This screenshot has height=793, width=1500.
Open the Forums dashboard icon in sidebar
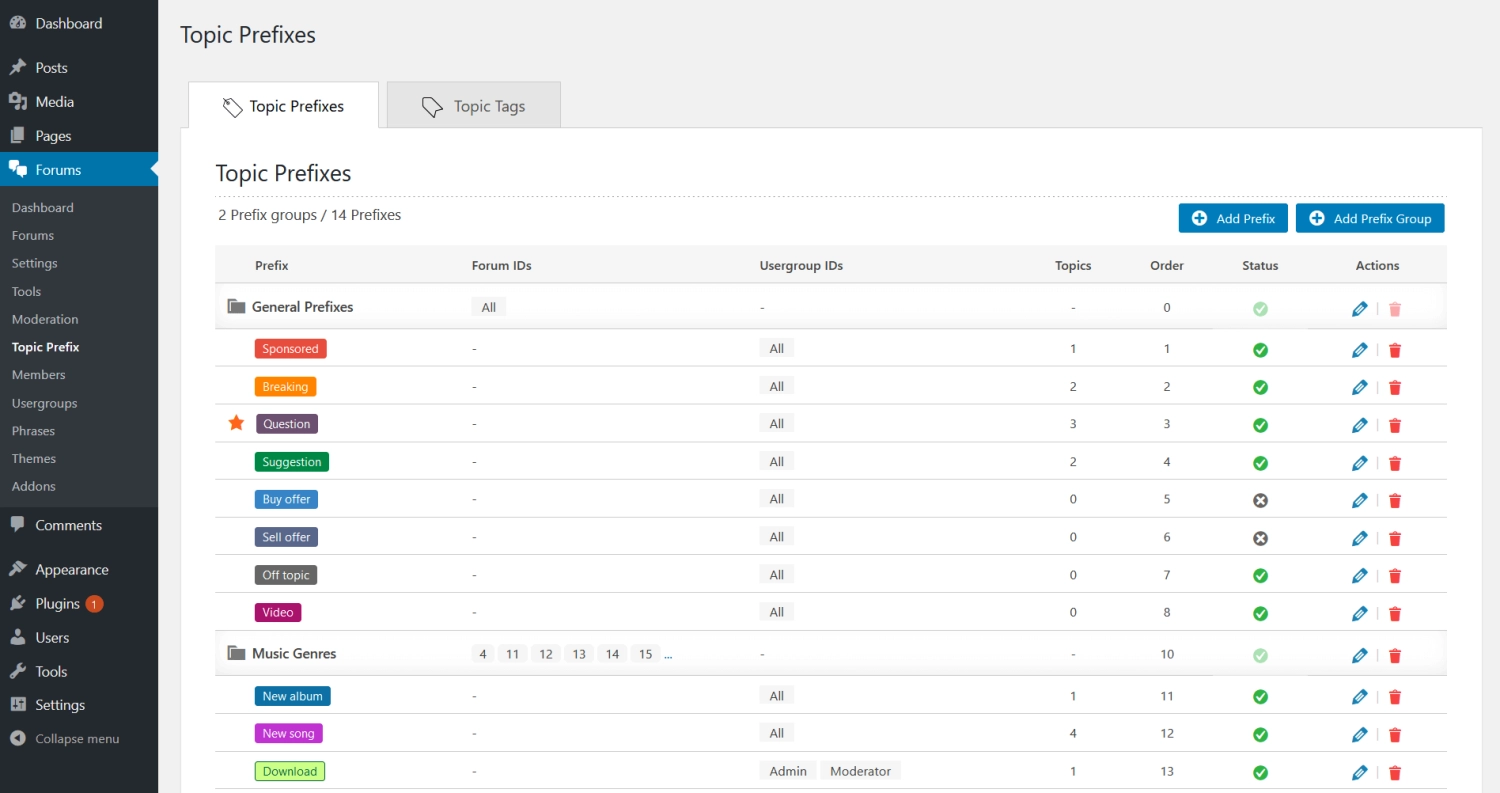coord(20,169)
